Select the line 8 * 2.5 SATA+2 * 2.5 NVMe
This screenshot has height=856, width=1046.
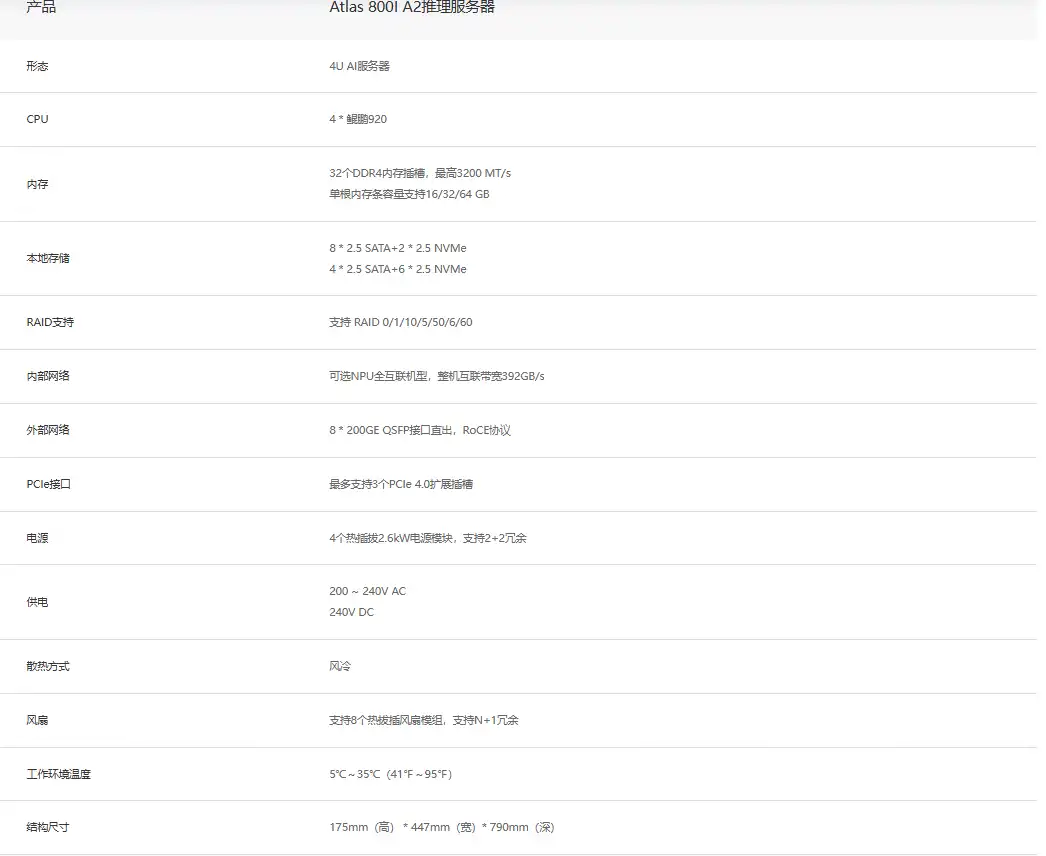(x=398, y=248)
